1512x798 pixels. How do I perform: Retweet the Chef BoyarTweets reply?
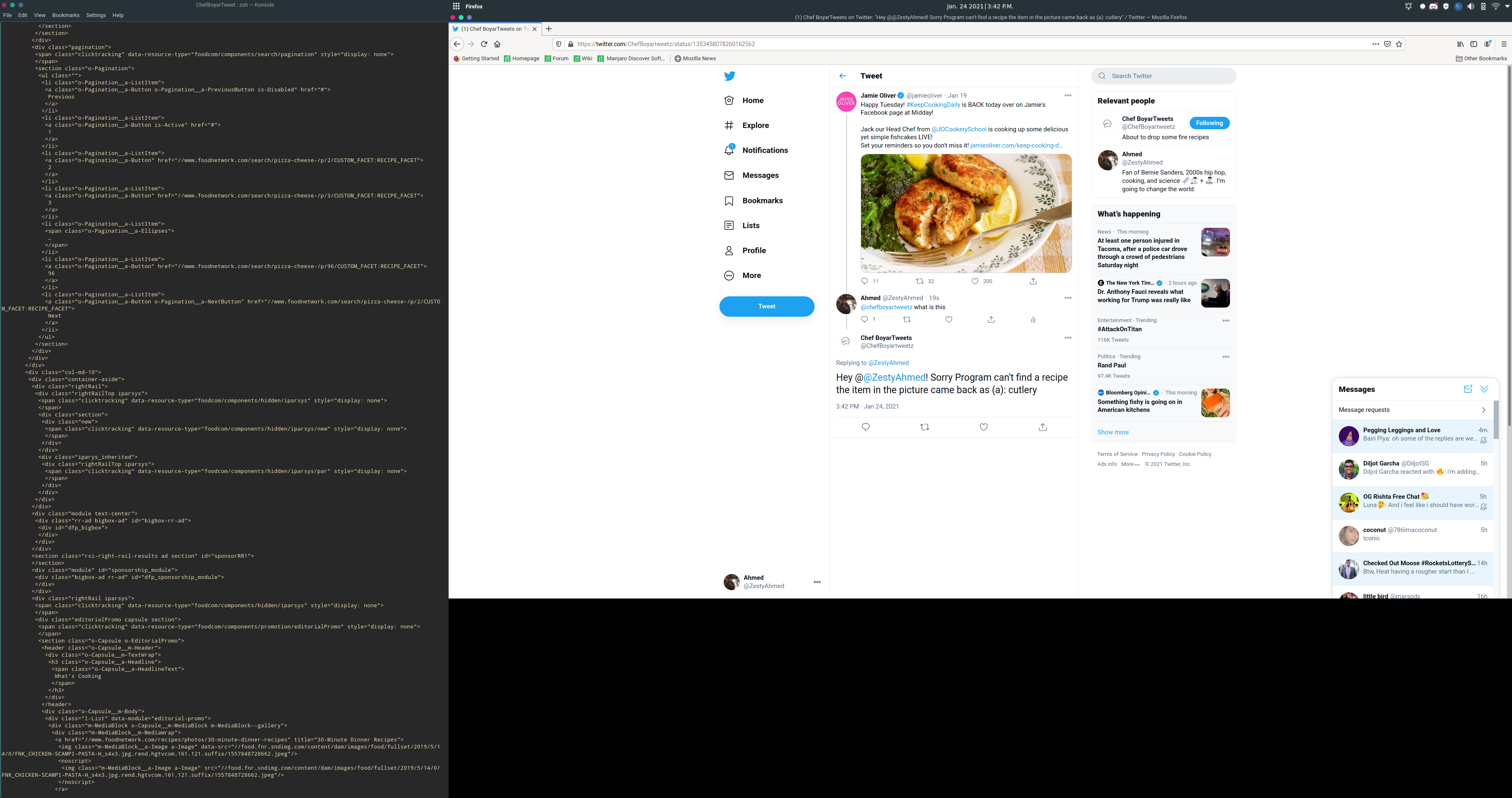tap(925, 427)
